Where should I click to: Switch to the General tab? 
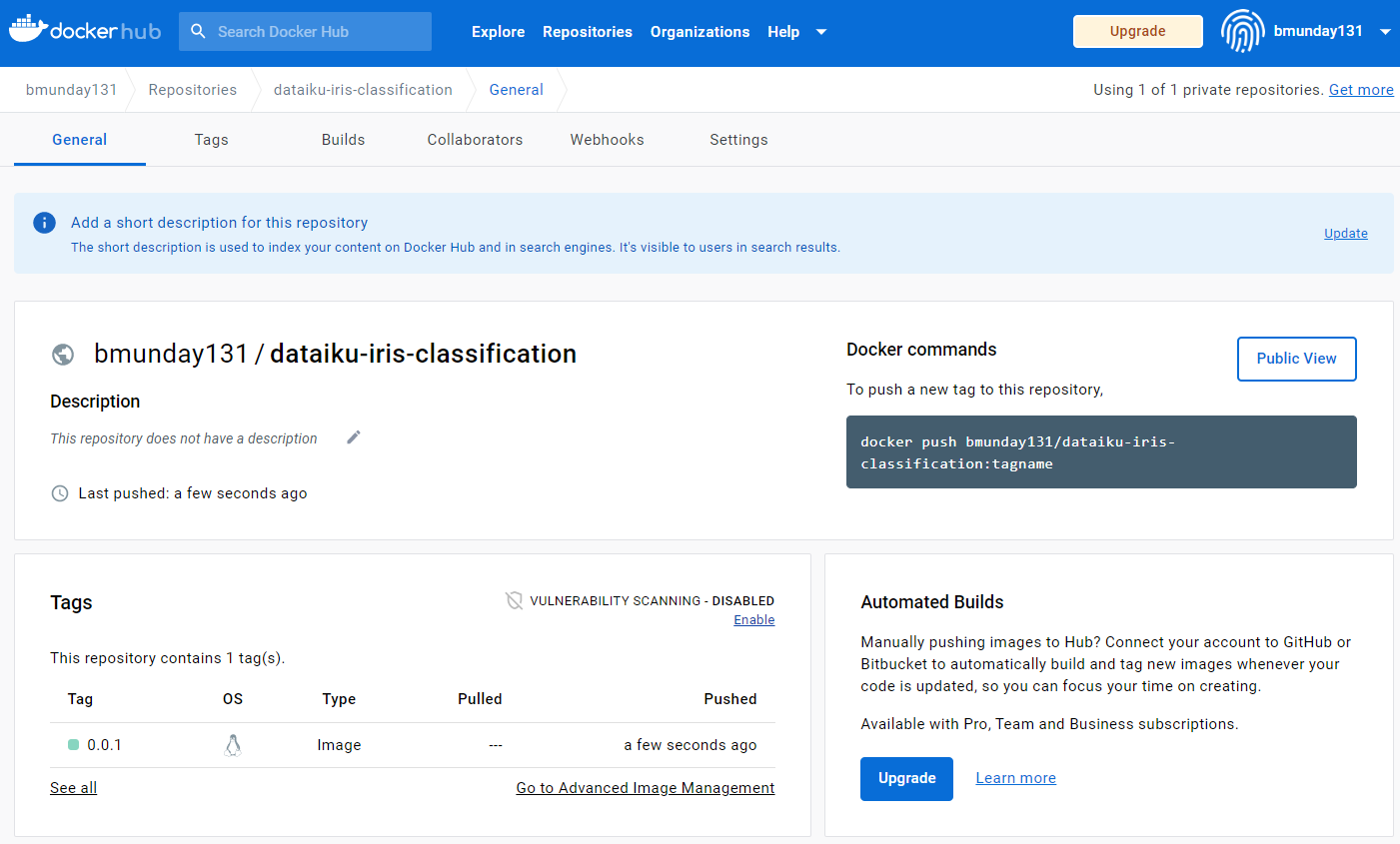point(80,140)
